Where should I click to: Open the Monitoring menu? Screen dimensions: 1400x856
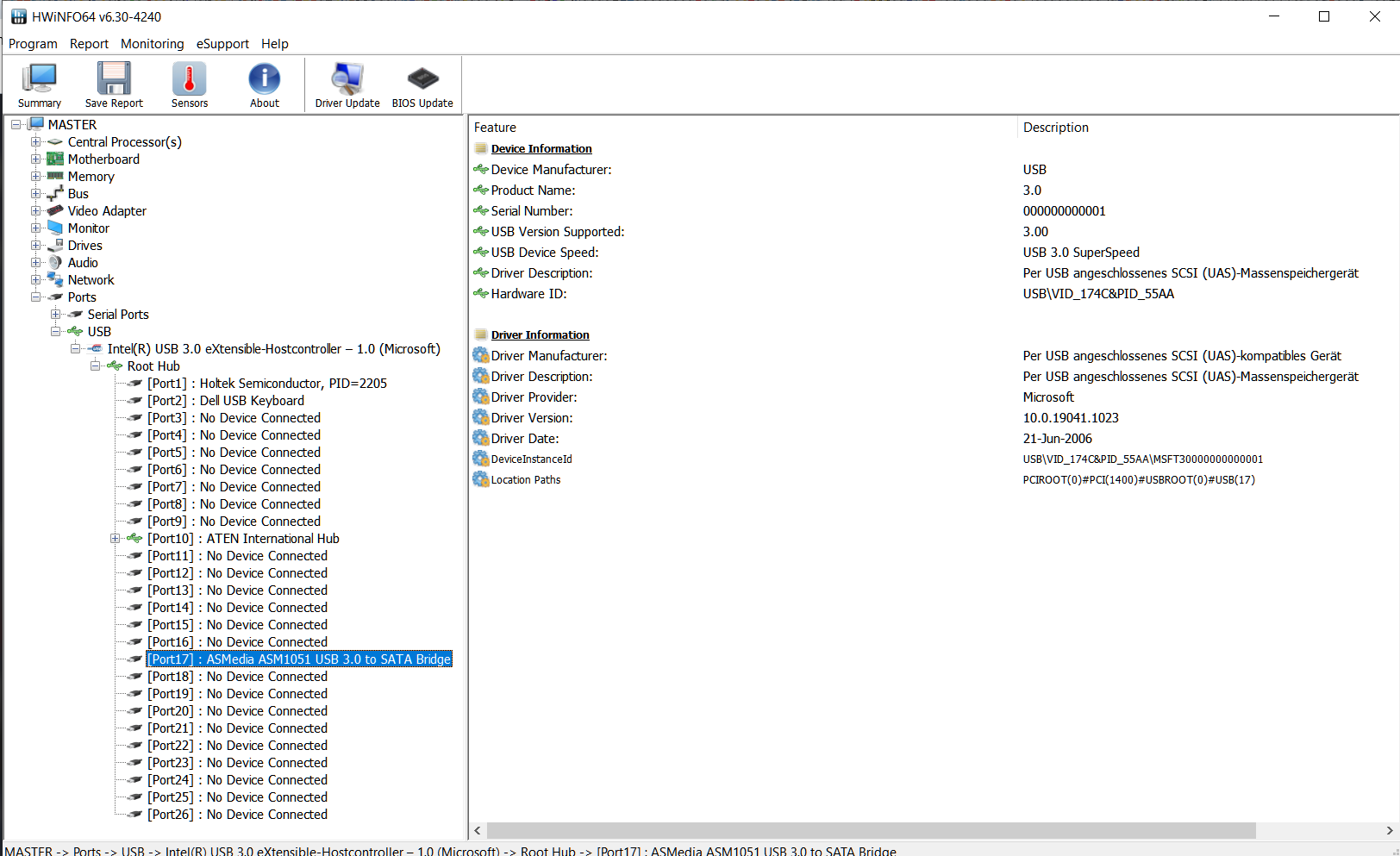(152, 44)
